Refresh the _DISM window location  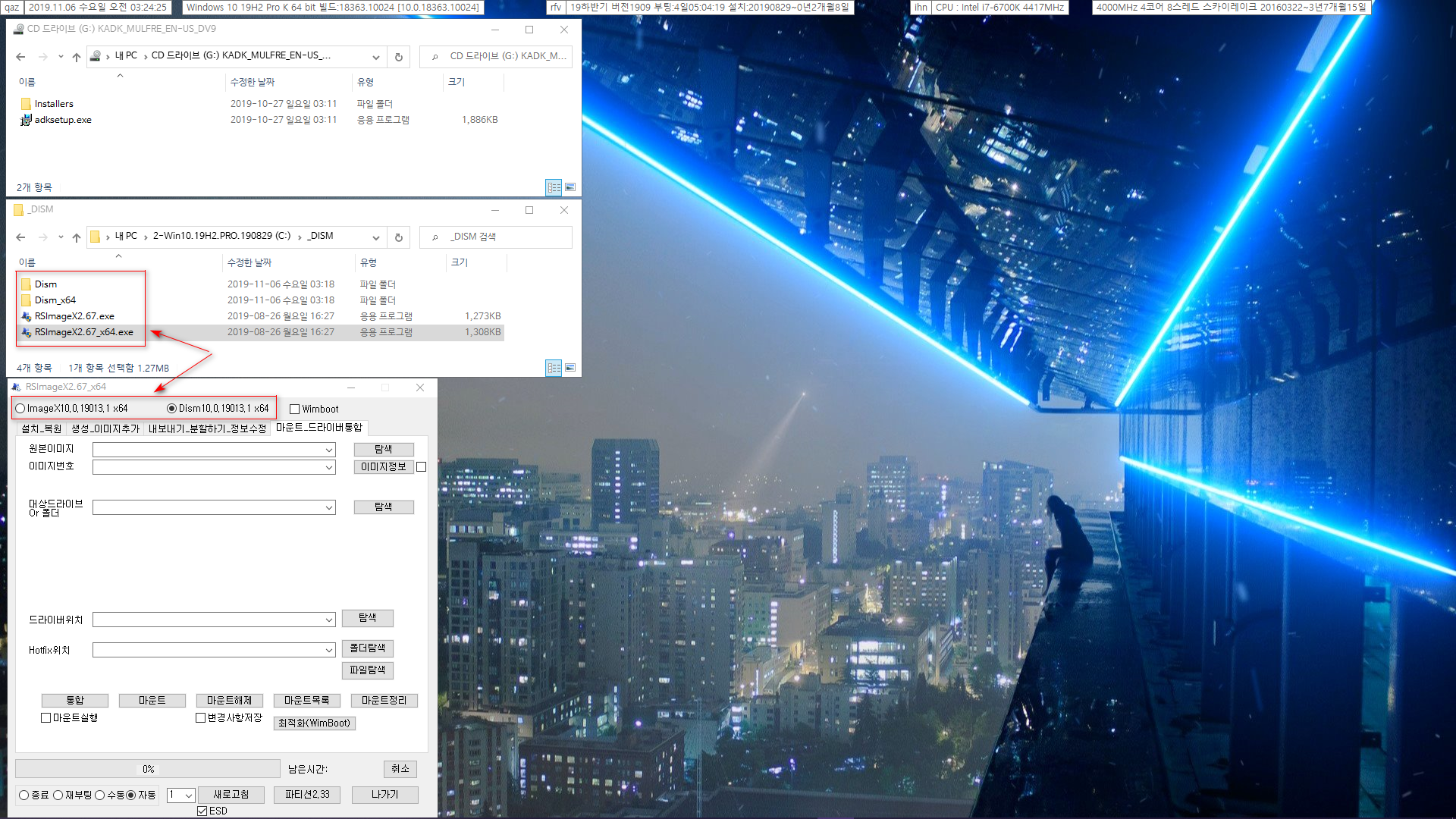(399, 237)
